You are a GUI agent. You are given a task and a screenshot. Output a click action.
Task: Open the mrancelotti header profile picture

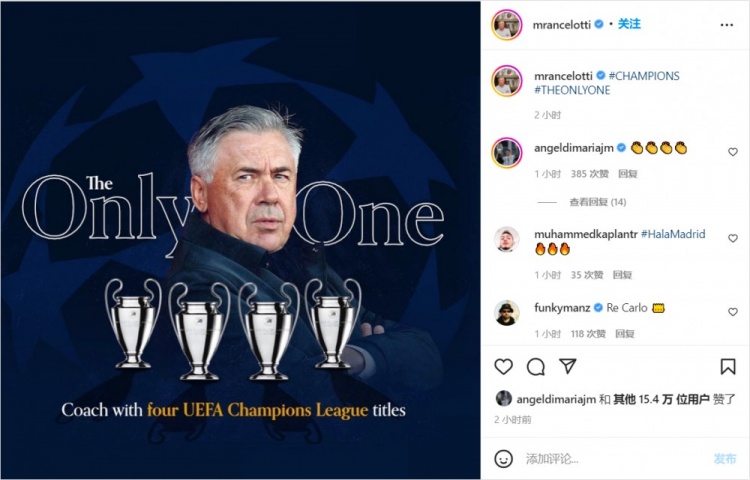507,24
